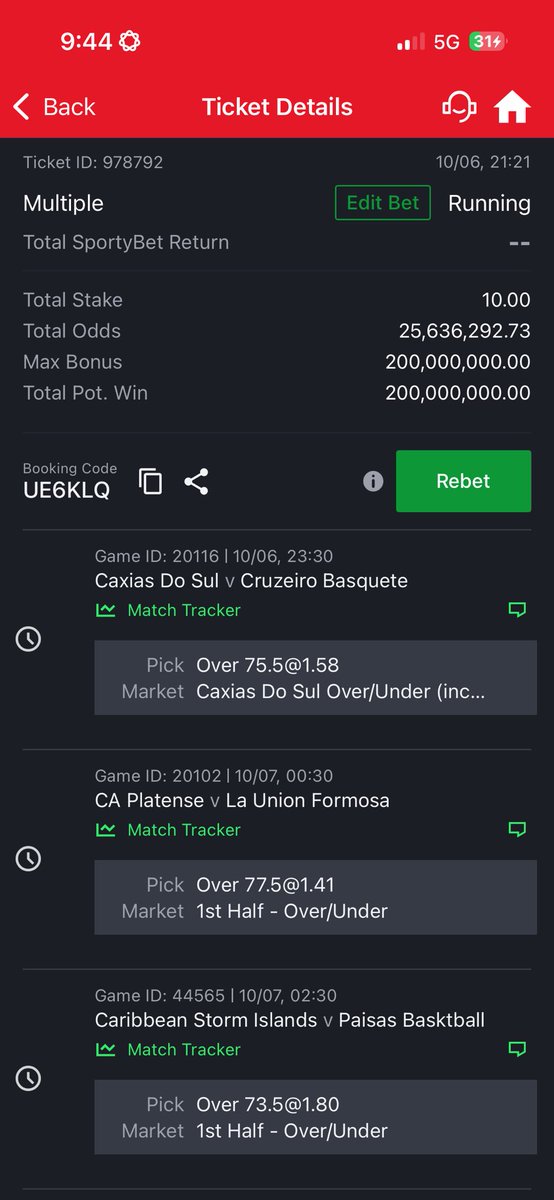The height and width of the screenshot is (1200, 554).
Task: Select the Over 75.5@1.58 pick box
Action: [315, 678]
